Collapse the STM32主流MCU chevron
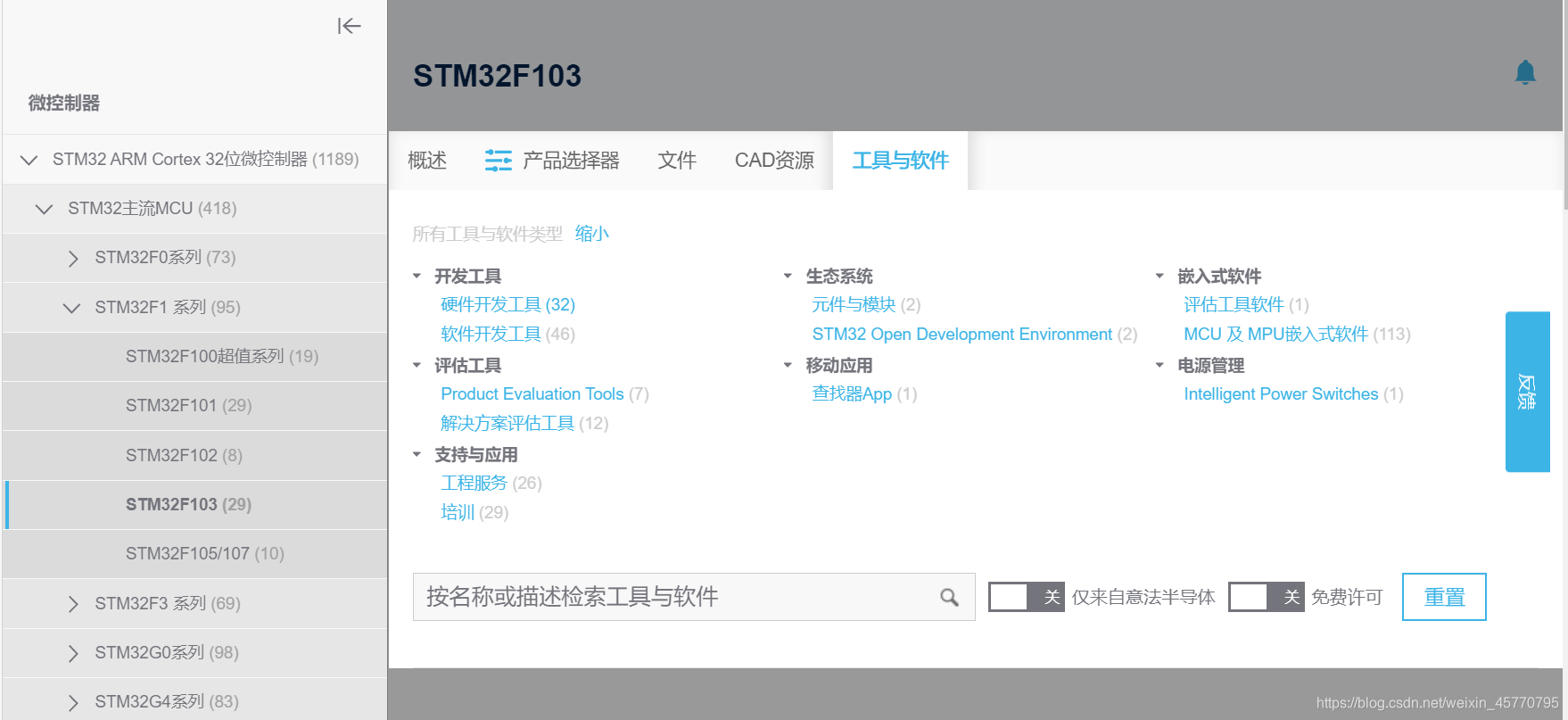1568x720 pixels. coord(44,209)
